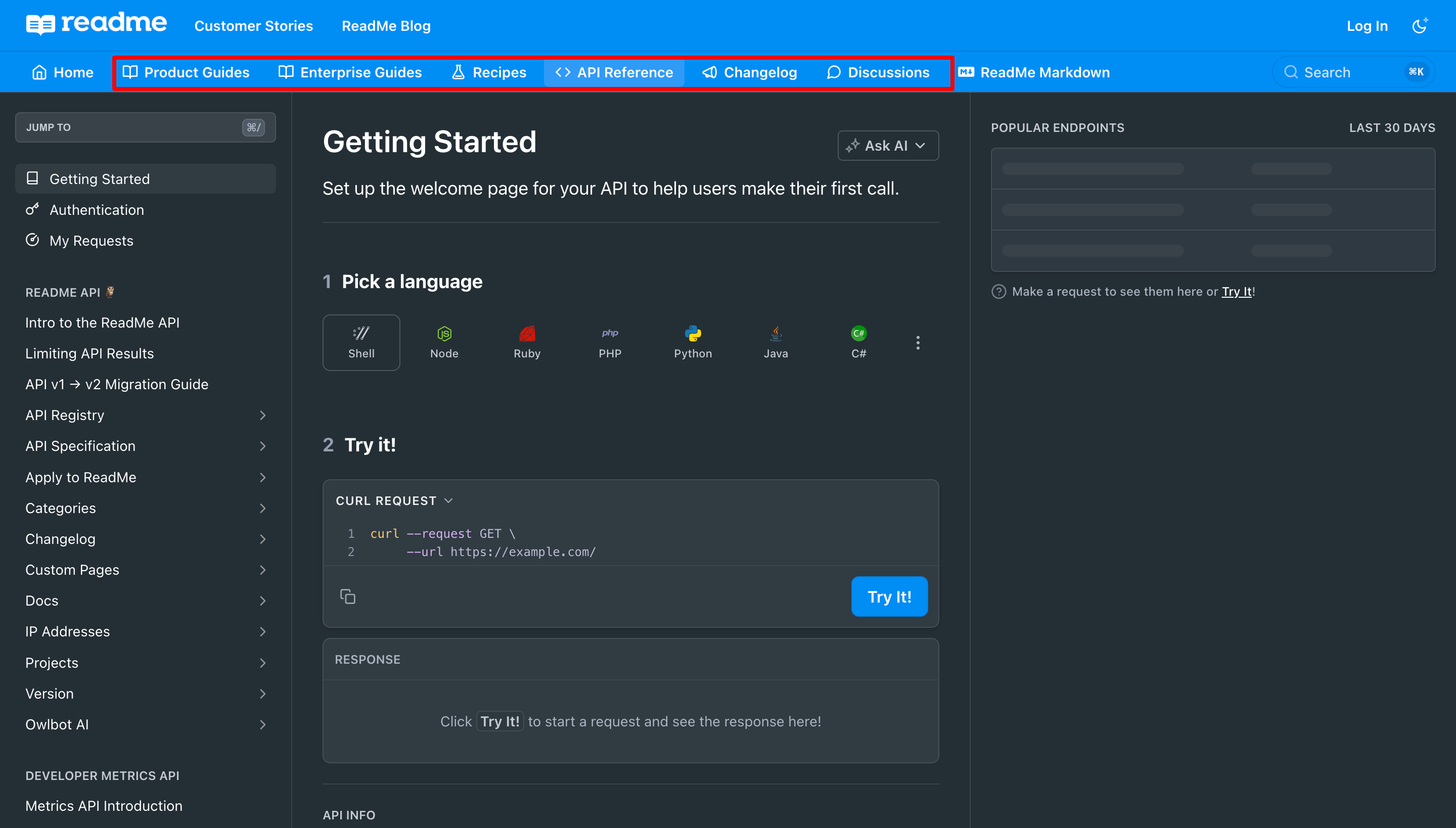Select the PHP language icon
The width and height of the screenshot is (1456, 828).
[610, 342]
